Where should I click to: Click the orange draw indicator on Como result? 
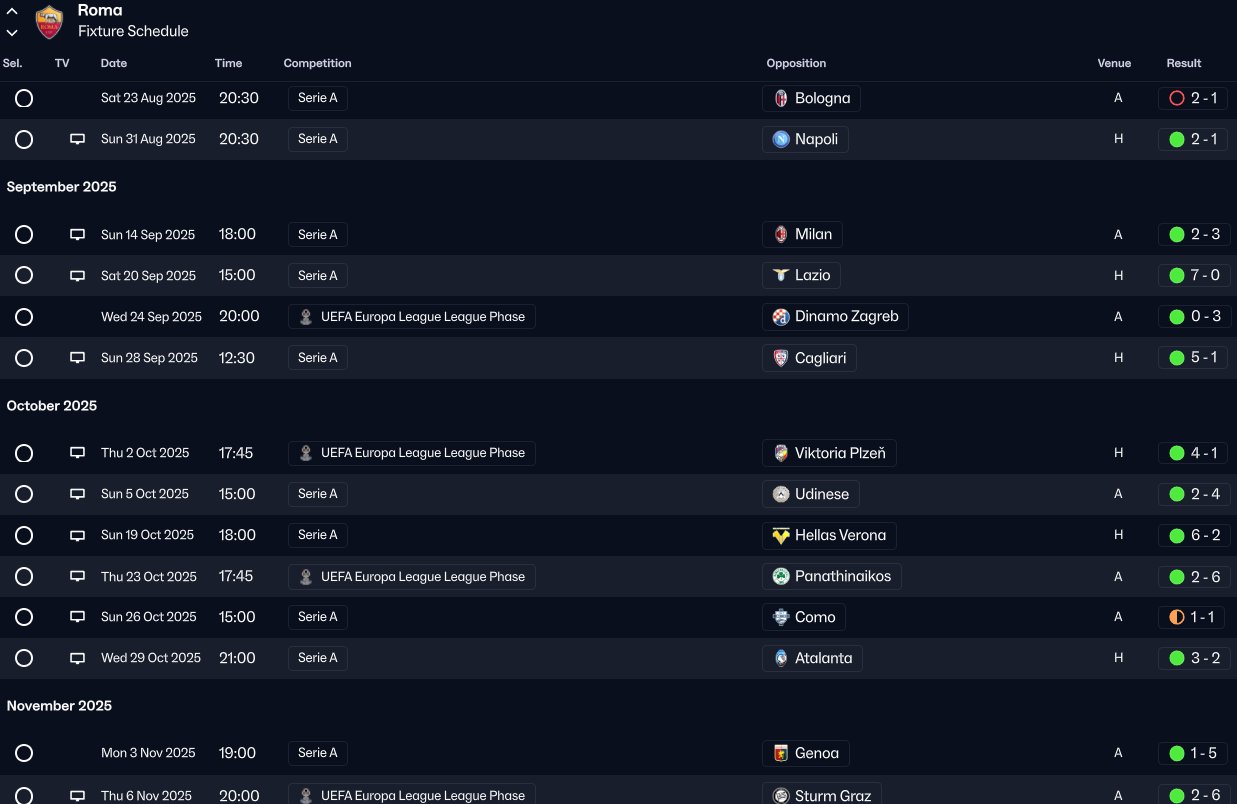tap(1177, 617)
